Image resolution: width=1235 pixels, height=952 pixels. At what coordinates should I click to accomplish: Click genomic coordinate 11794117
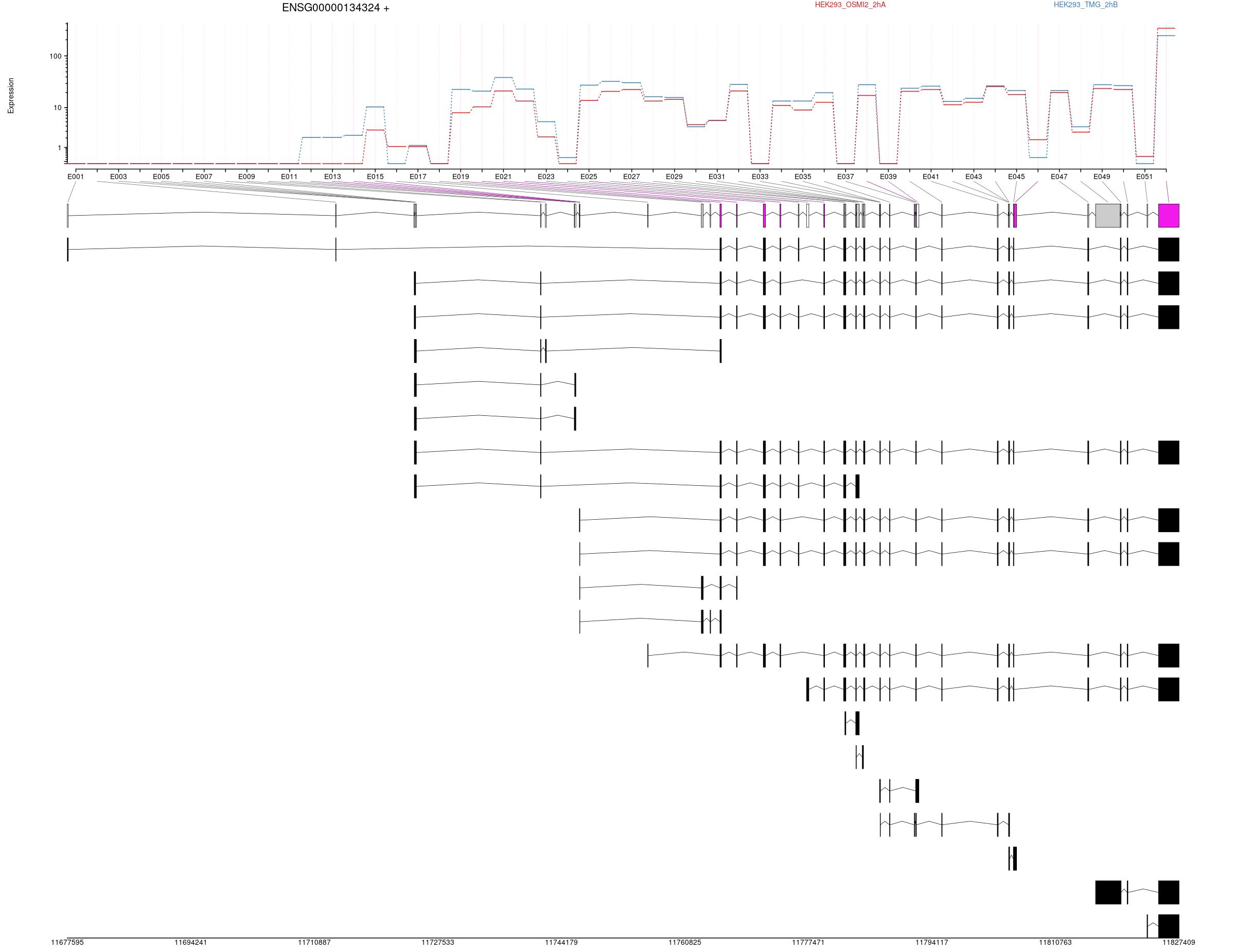click(x=932, y=942)
